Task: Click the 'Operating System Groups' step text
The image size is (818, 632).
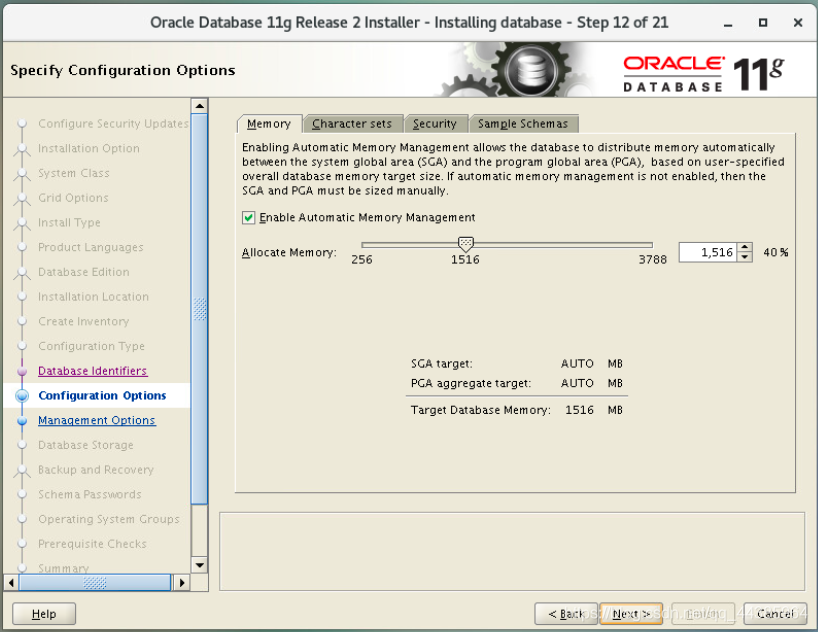Action: point(109,519)
